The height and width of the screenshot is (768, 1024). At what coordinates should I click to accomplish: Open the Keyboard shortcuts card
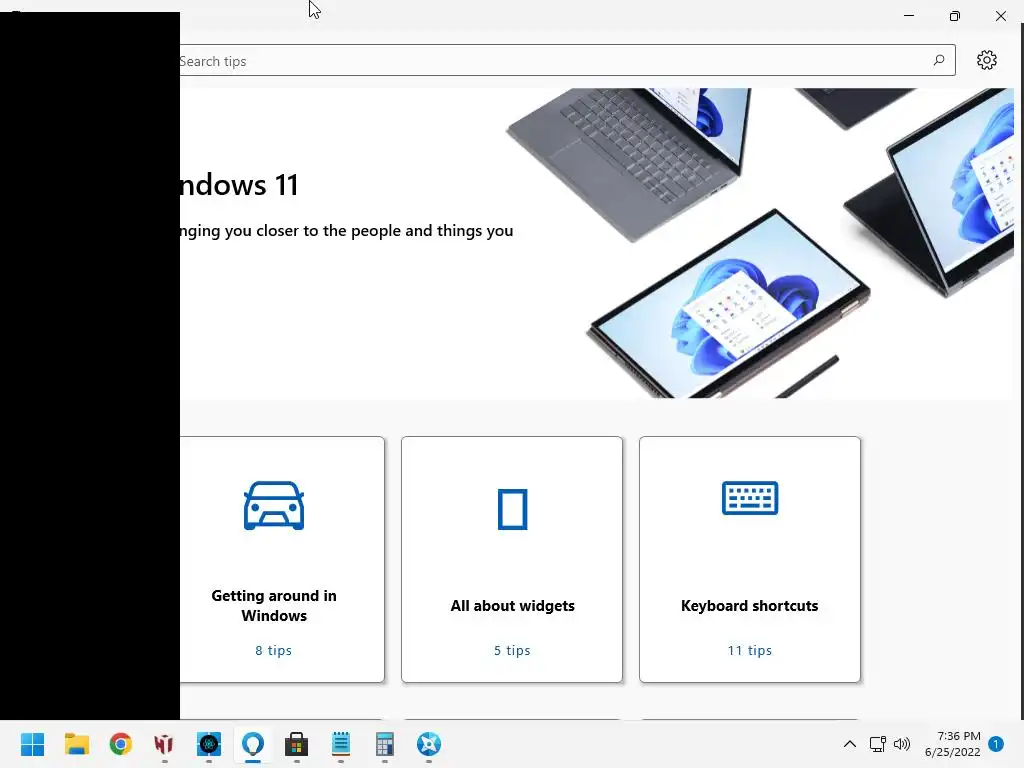750,560
